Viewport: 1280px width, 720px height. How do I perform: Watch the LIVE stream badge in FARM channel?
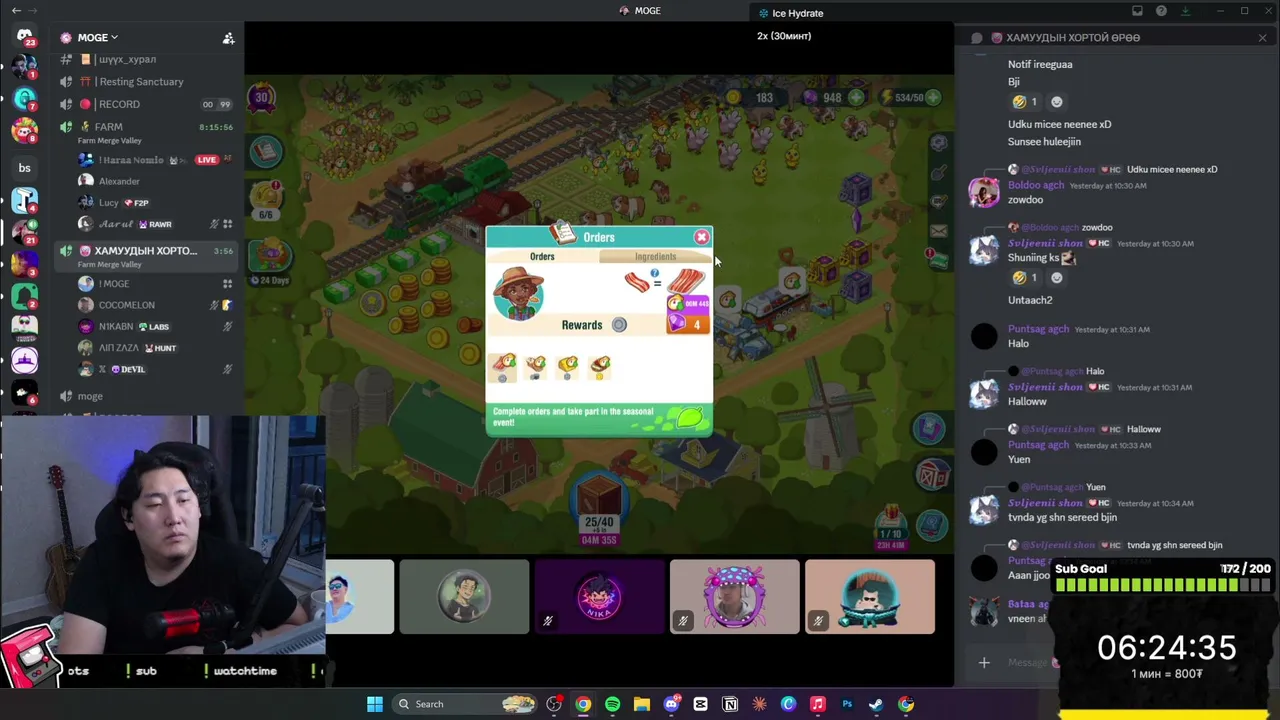tap(207, 160)
